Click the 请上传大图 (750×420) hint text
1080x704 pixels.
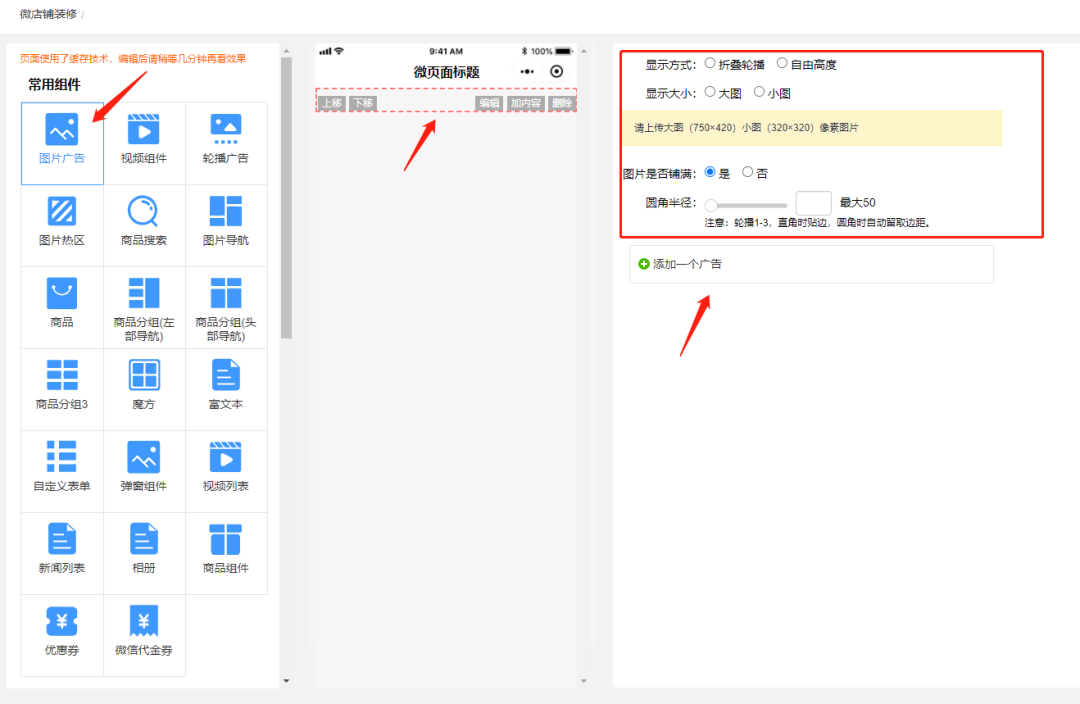coord(747,128)
